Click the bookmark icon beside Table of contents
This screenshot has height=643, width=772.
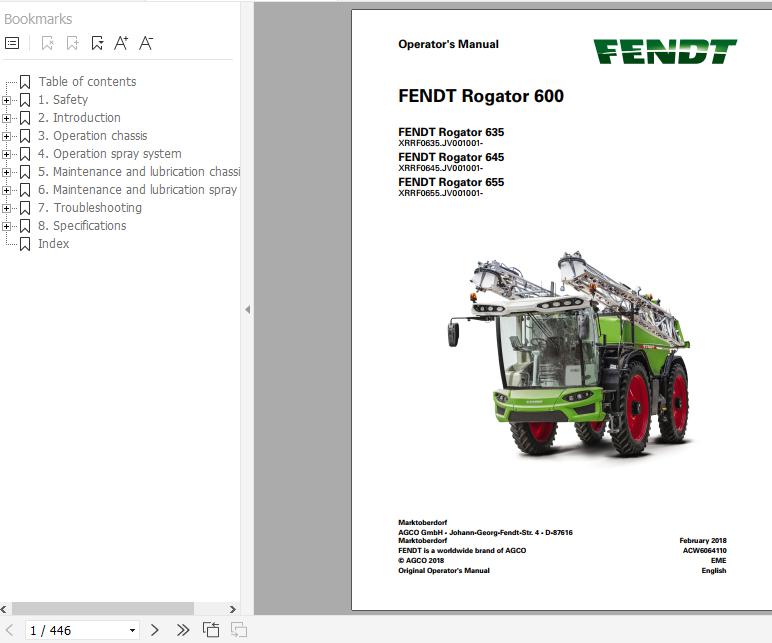(x=25, y=82)
